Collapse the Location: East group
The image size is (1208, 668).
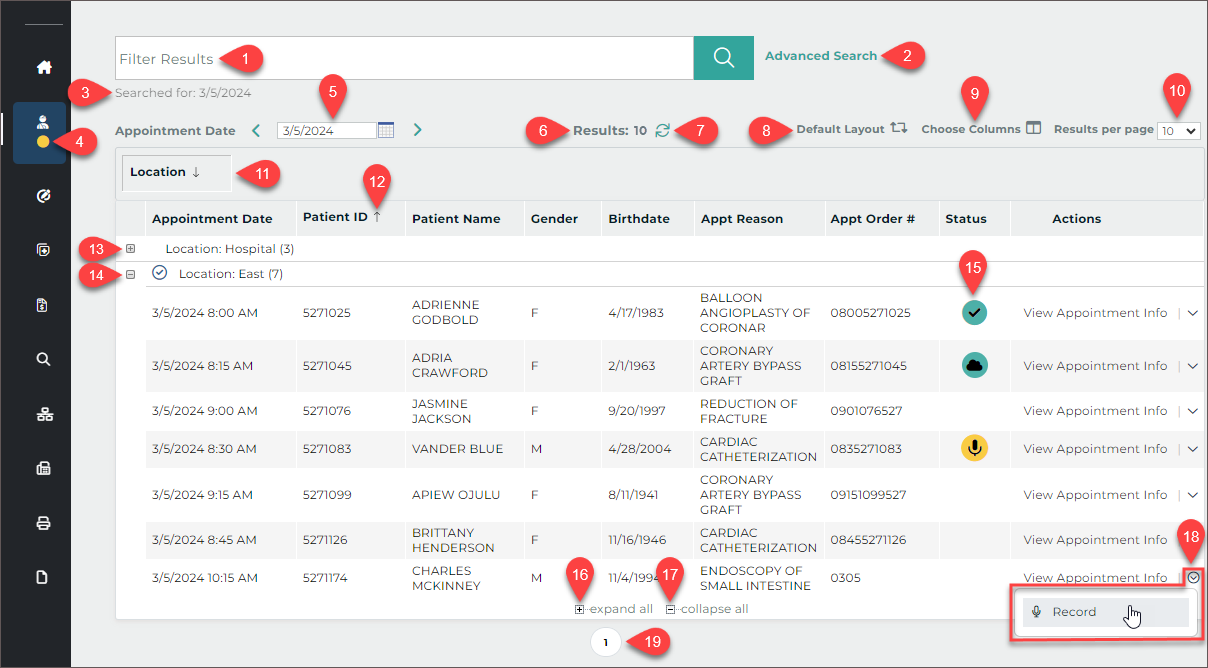130,274
